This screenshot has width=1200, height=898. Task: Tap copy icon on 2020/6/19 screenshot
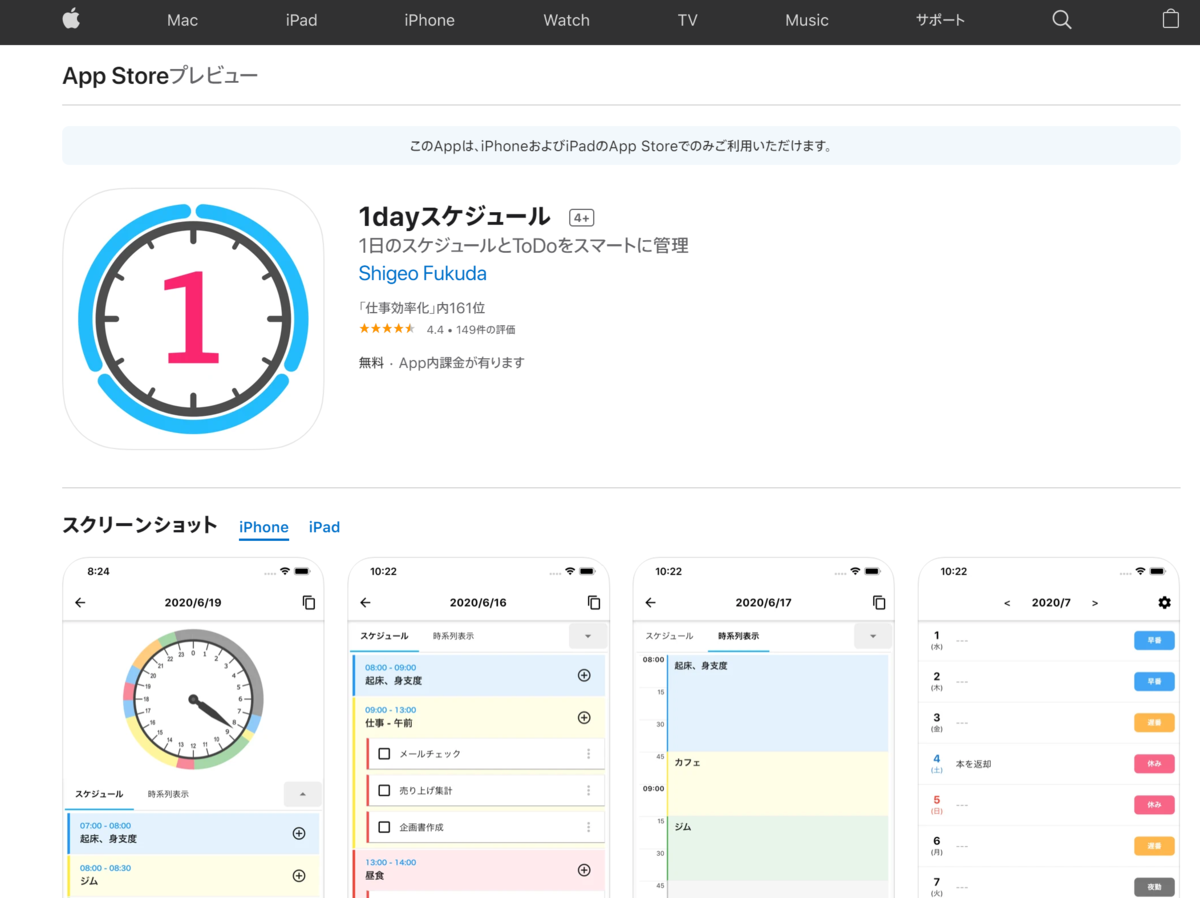pos(309,603)
